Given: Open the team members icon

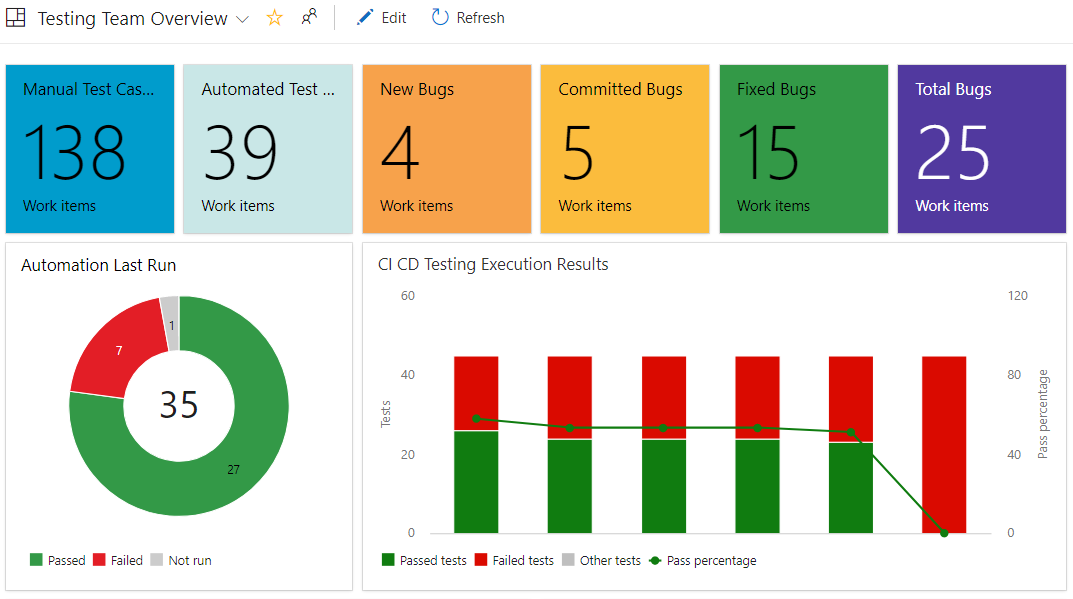Looking at the screenshot, I should click(x=309, y=17).
